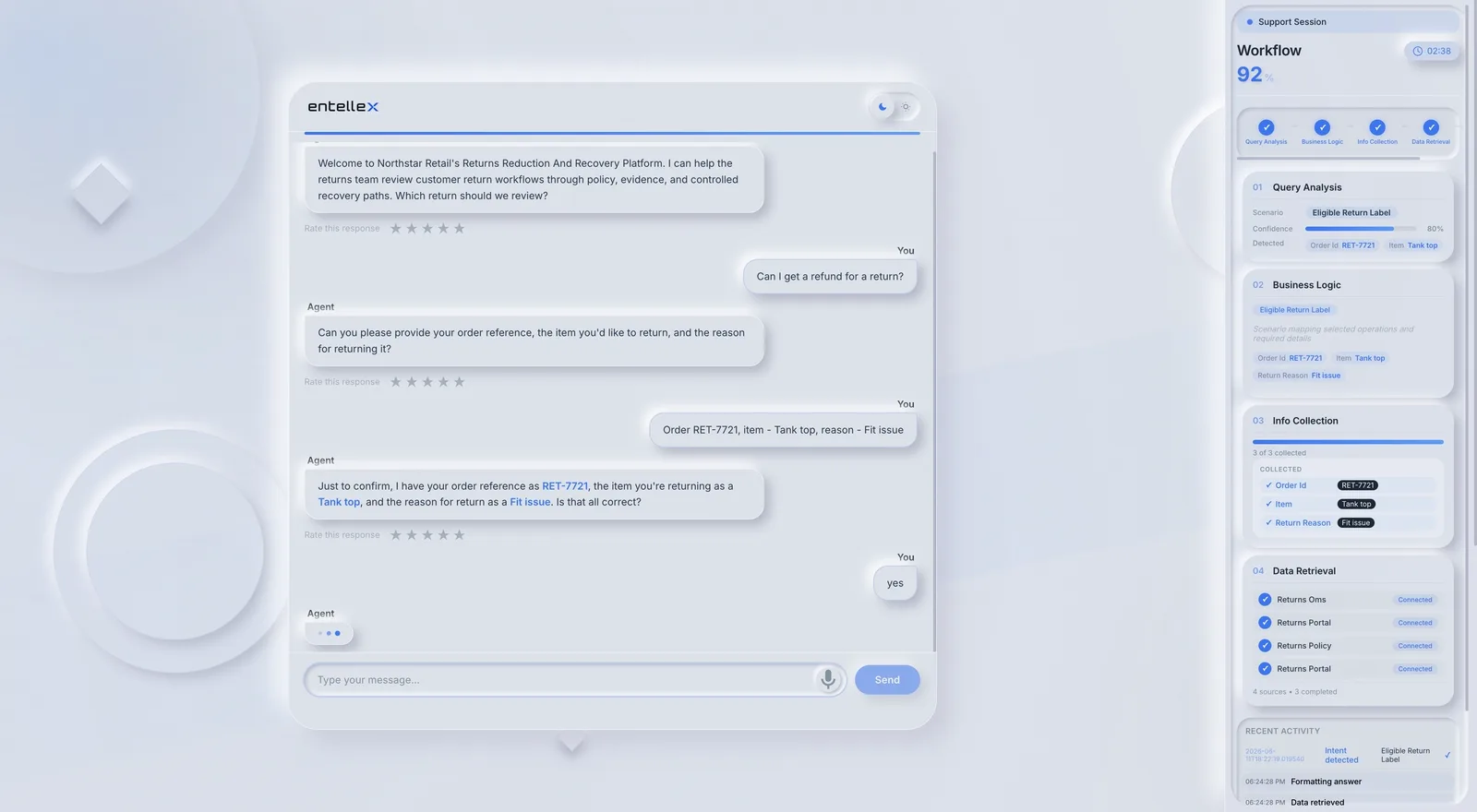1477x812 pixels.
Task: Click the entellex logo
Action: (x=342, y=107)
